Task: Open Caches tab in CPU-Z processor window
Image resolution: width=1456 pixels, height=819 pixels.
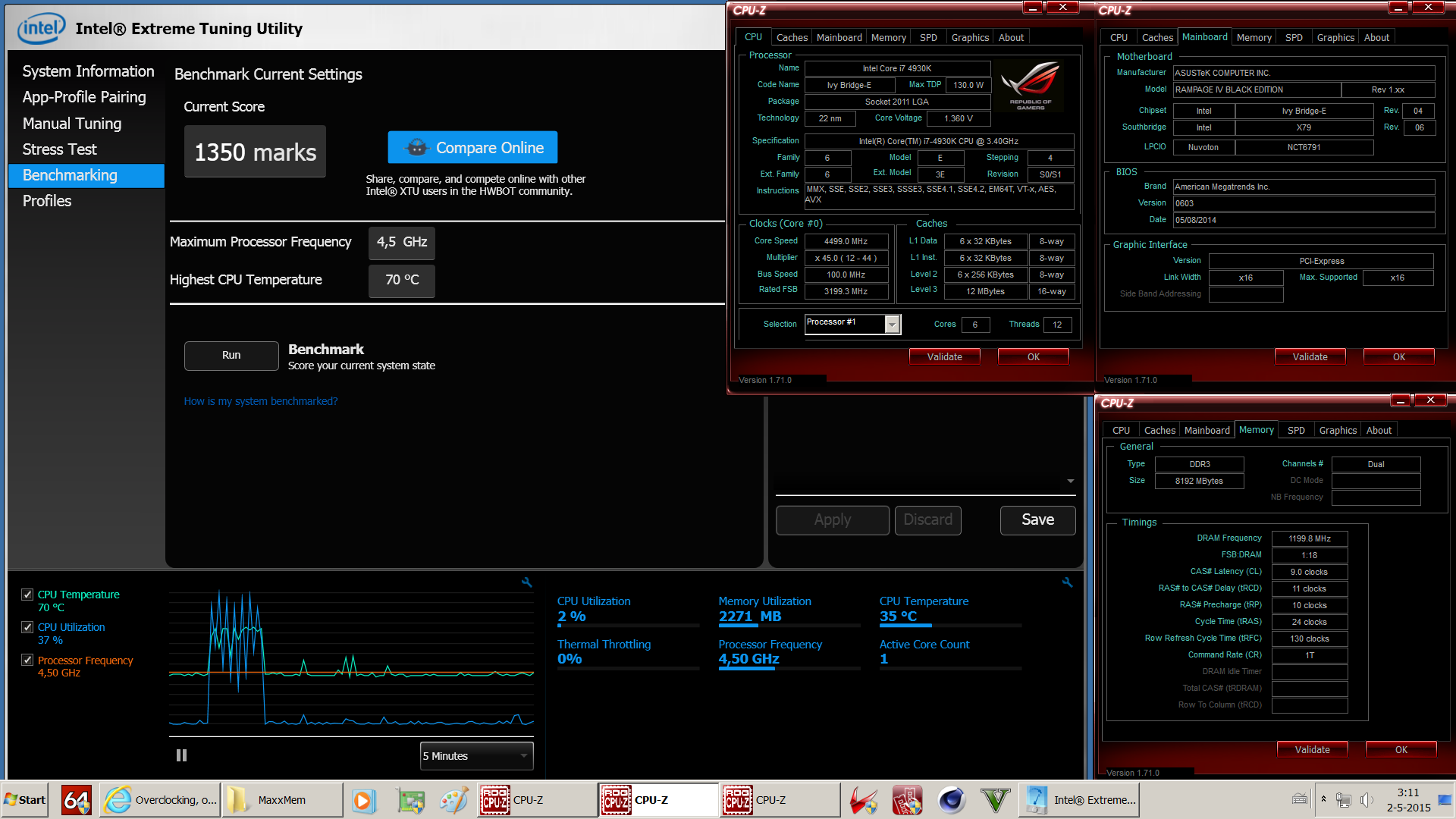Action: click(792, 37)
